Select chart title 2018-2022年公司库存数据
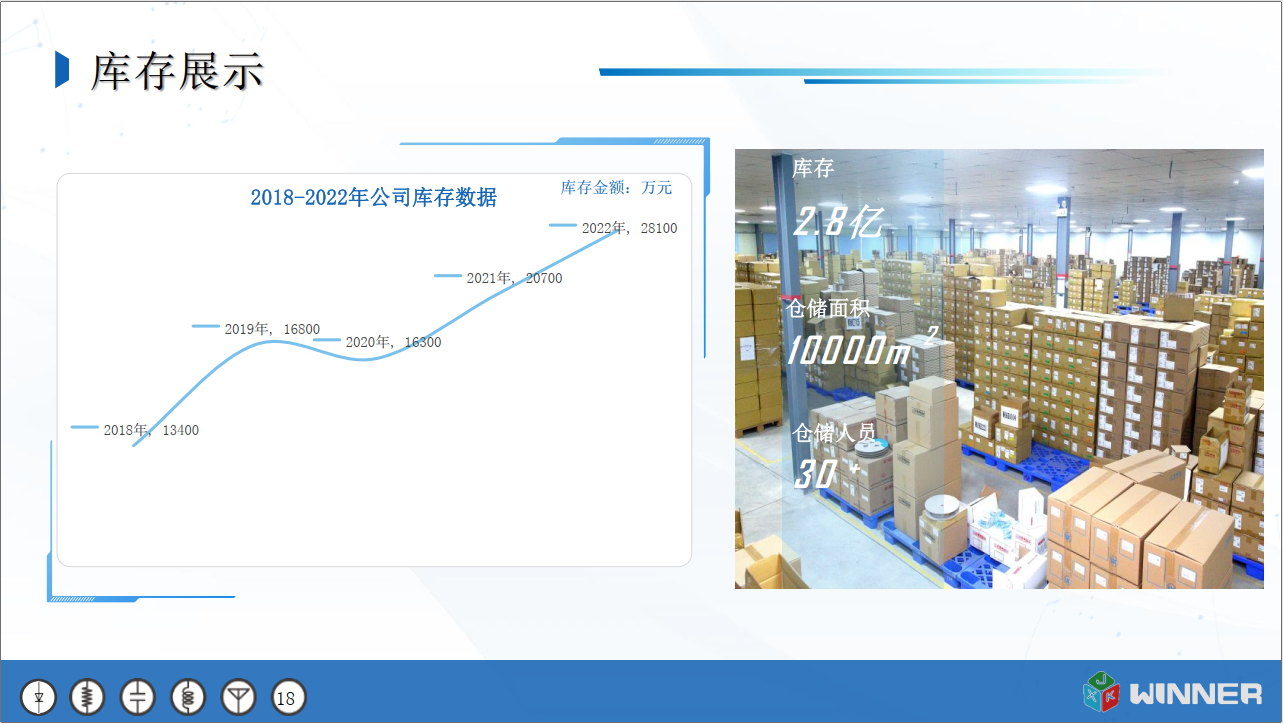Viewport: 1283px width, 723px height. (373, 197)
